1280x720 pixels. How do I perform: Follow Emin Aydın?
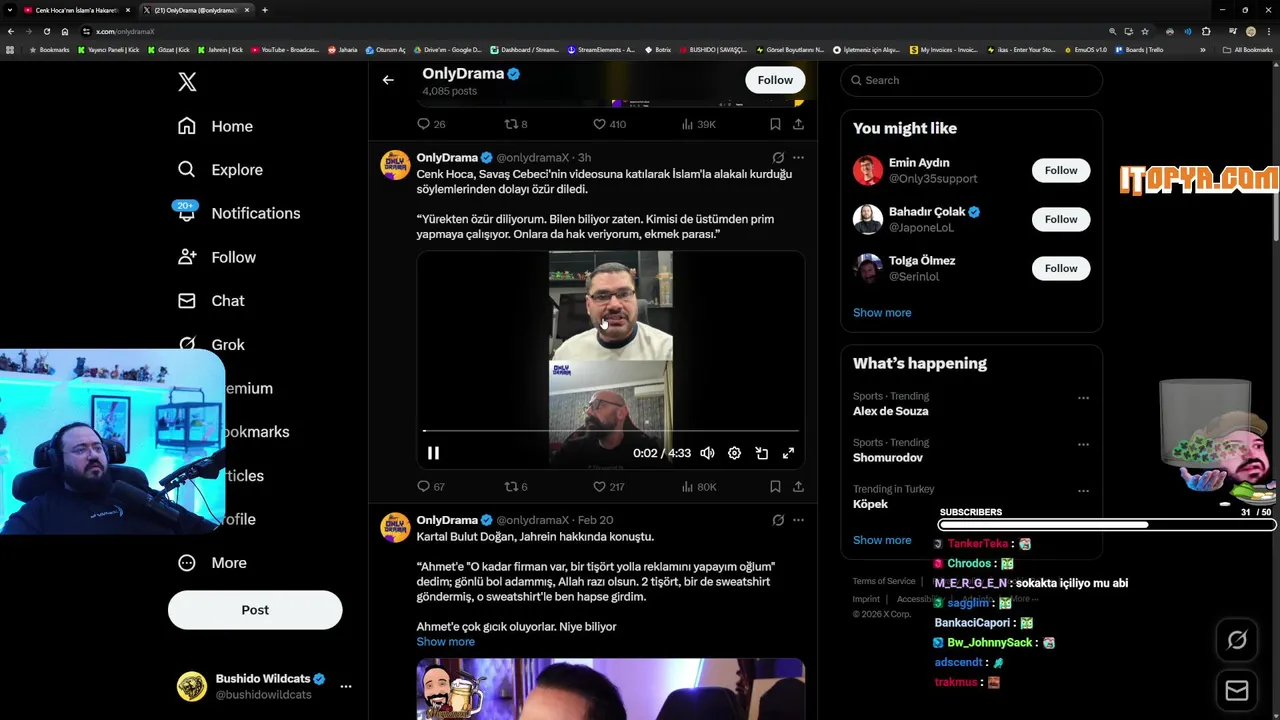click(1061, 171)
